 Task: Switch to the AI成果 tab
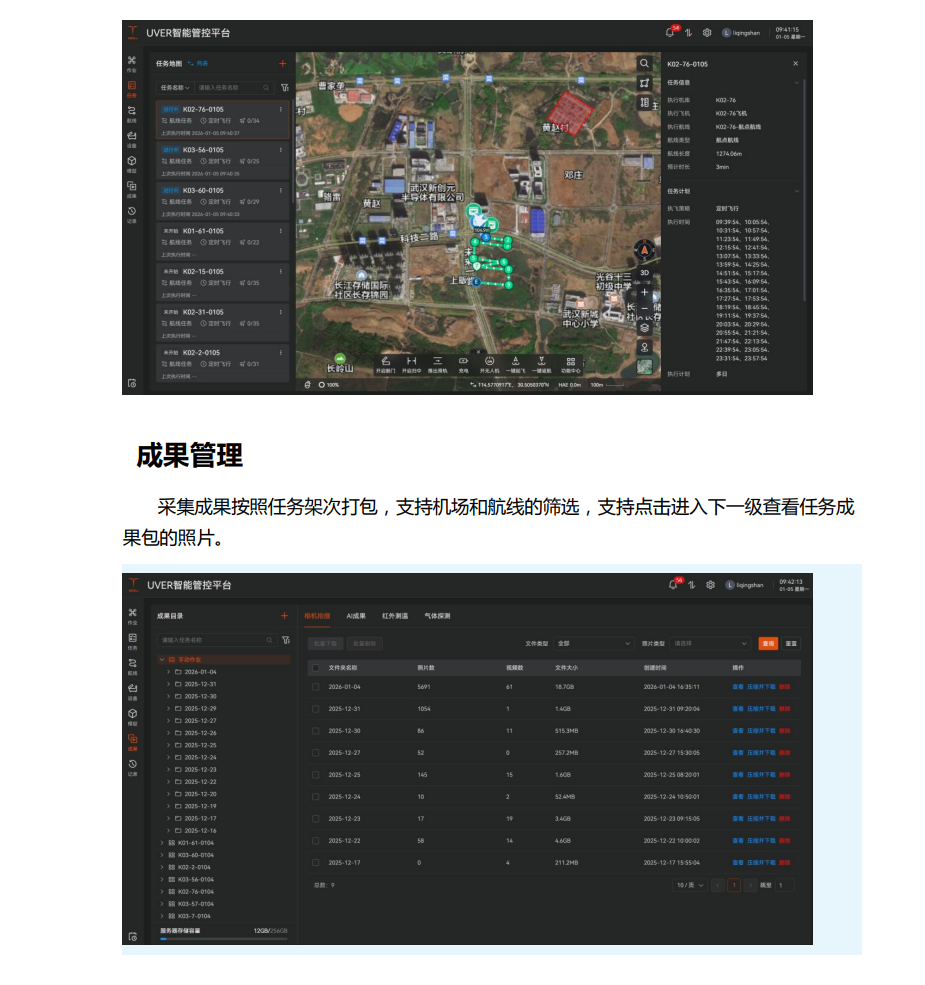pyautogui.click(x=356, y=616)
